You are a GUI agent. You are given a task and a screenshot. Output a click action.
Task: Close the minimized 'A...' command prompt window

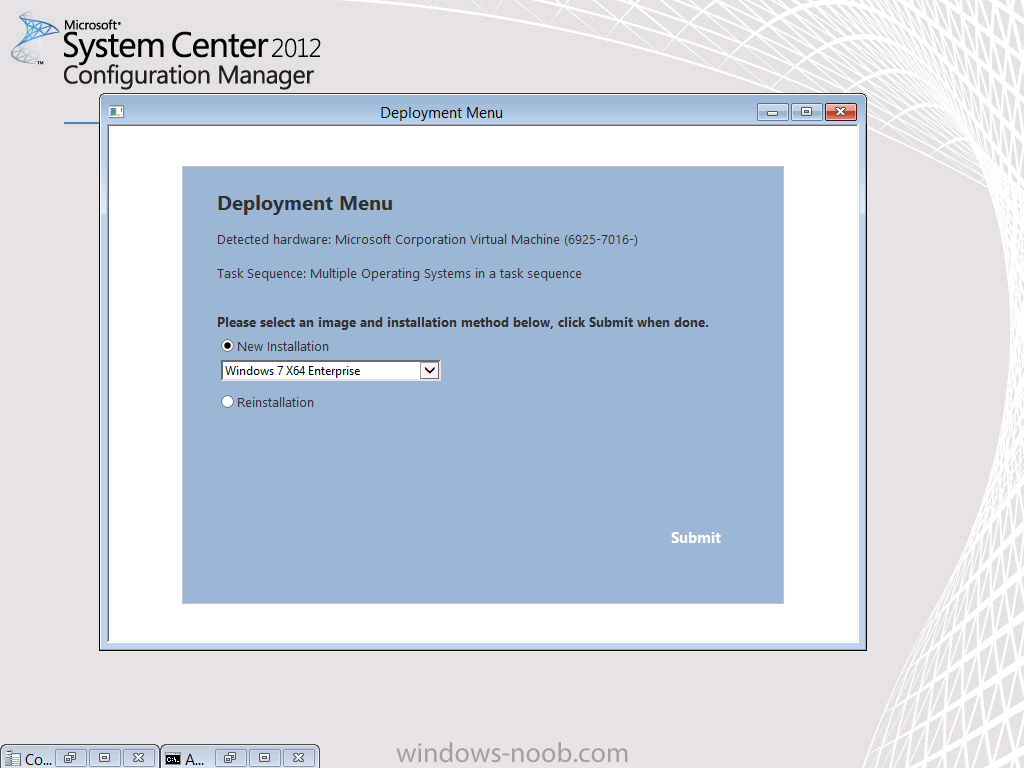point(298,758)
